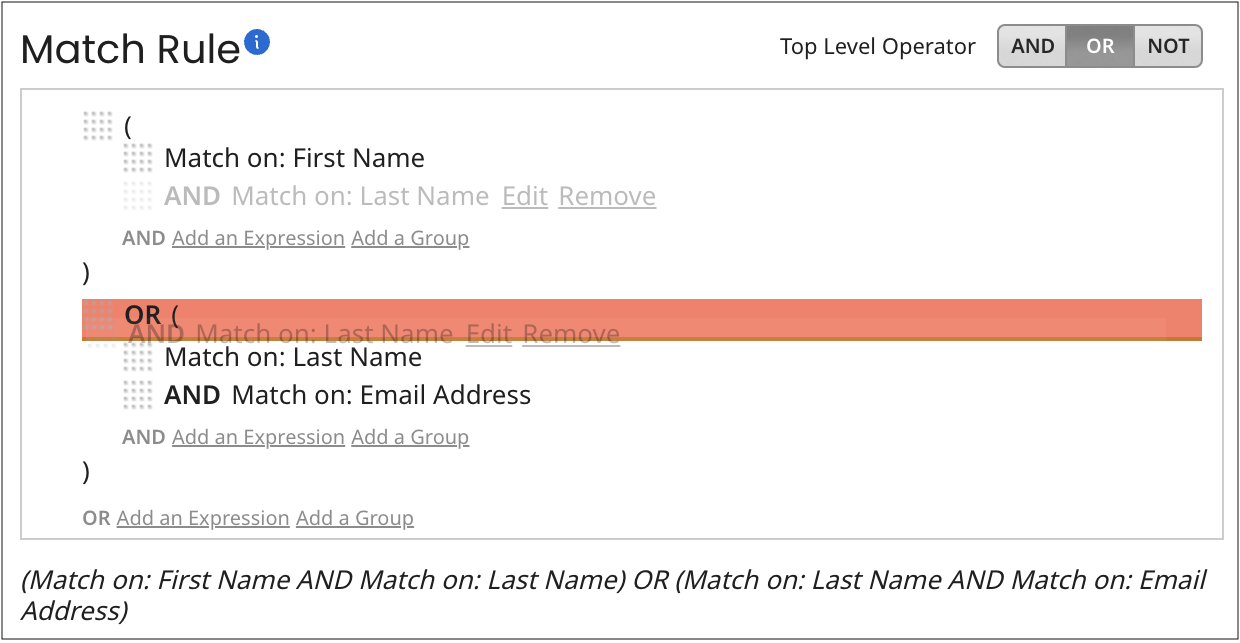The width and height of the screenshot is (1240, 643).
Task: Click the drag handle beside Last Name in second group
Action: click(x=140, y=357)
